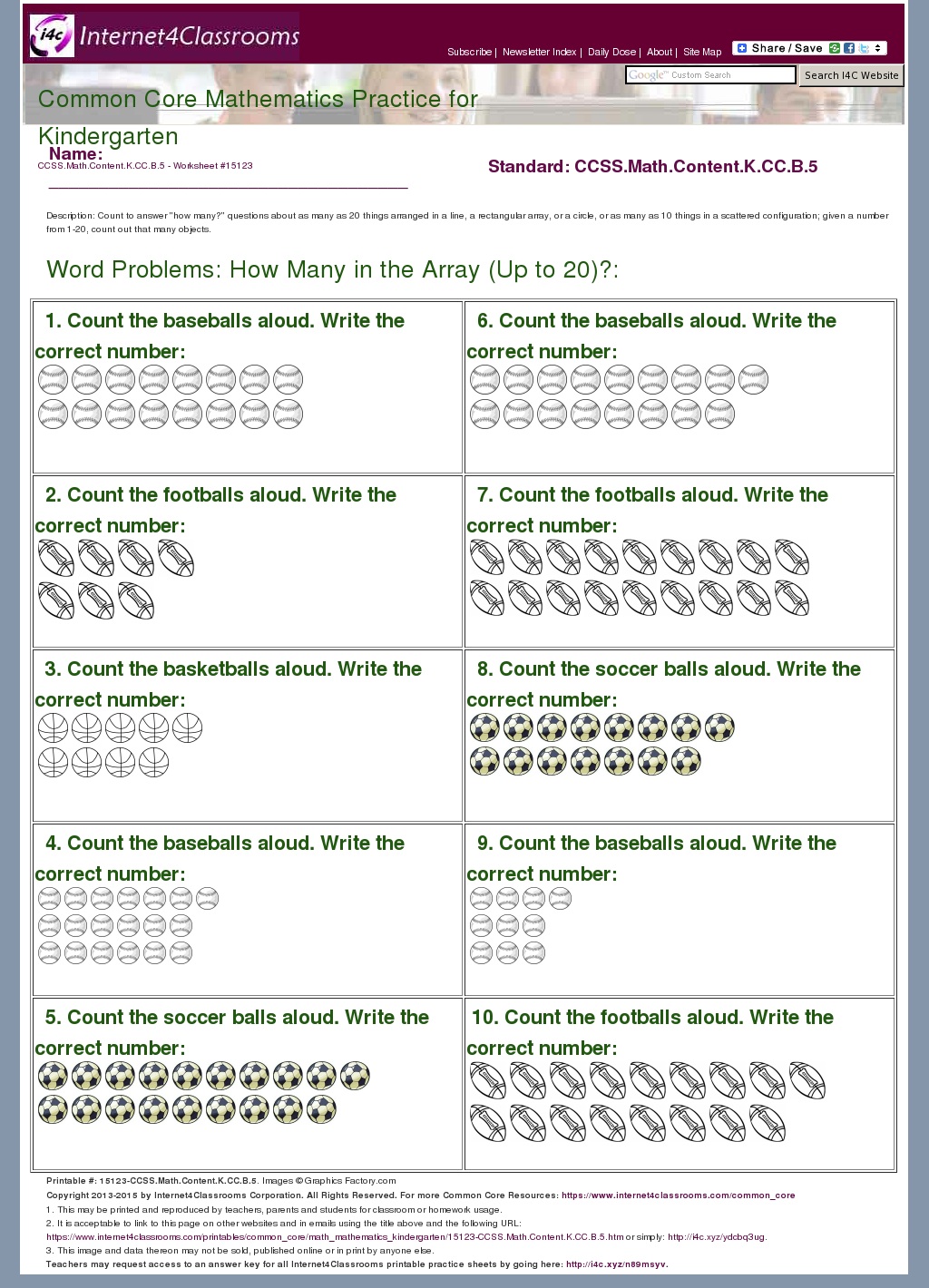Click problem 10 footballs question text
The width and height of the screenshot is (929, 1288).
[650, 1032]
